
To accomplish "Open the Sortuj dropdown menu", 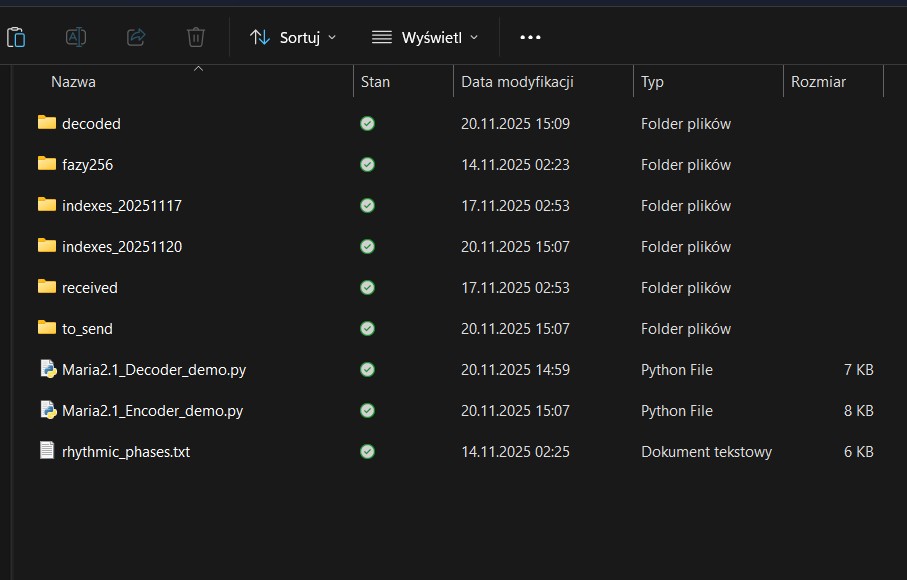I will click(x=293, y=37).
